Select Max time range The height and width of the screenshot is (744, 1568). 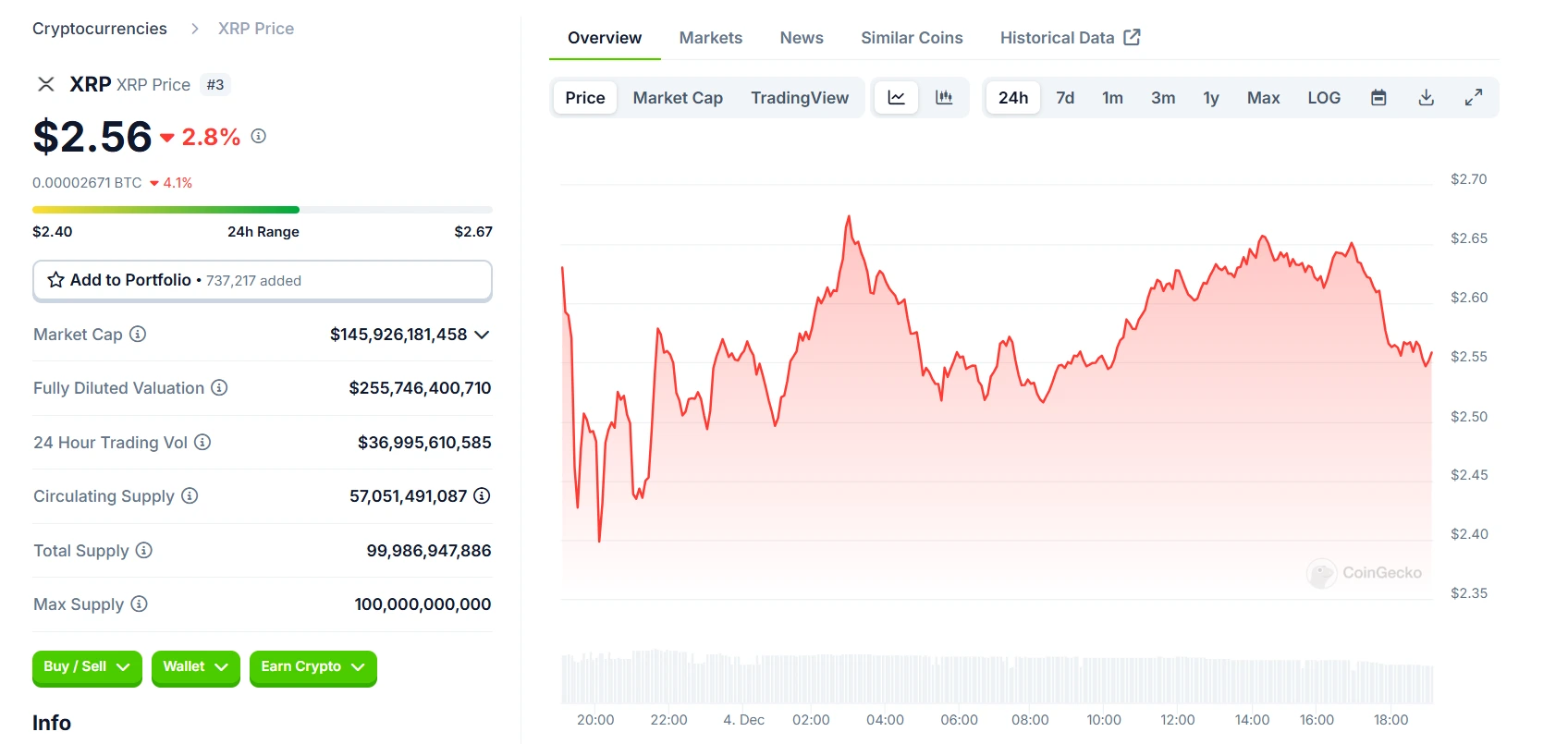[x=1263, y=97]
